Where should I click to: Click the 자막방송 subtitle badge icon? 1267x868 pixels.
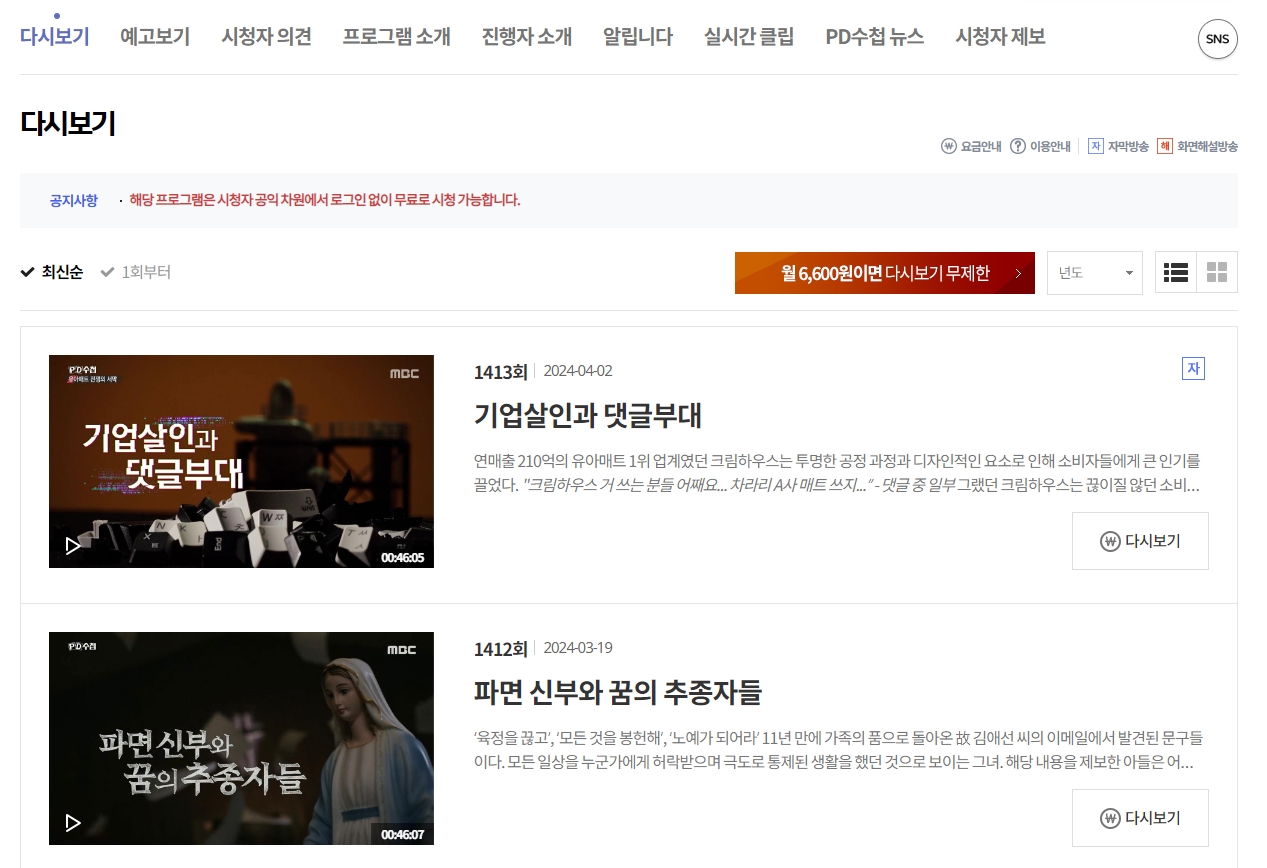click(x=1095, y=145)
